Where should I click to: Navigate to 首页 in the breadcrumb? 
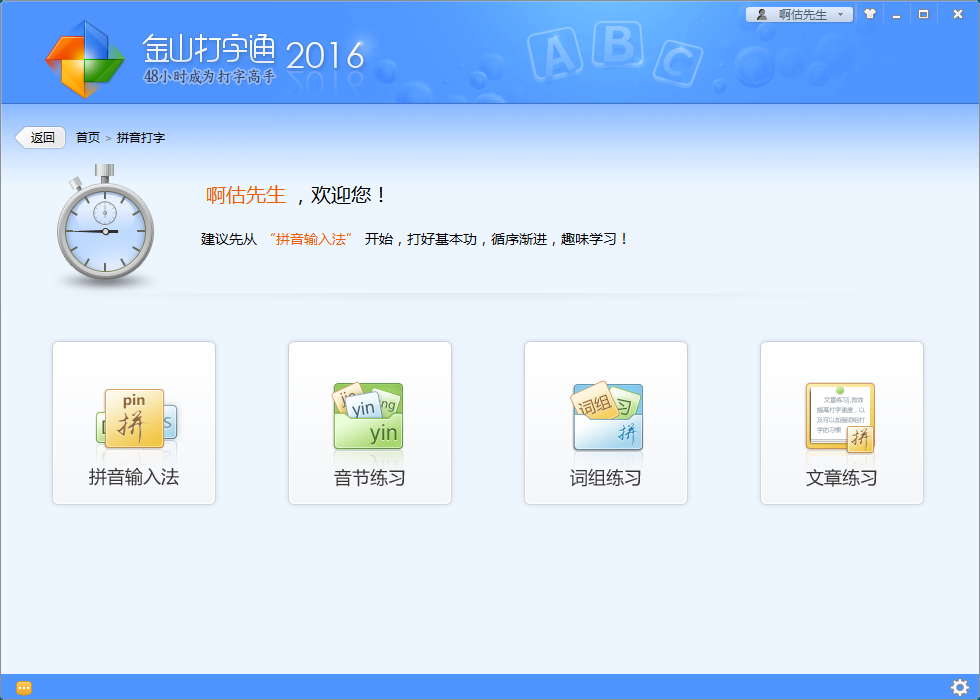88,138
